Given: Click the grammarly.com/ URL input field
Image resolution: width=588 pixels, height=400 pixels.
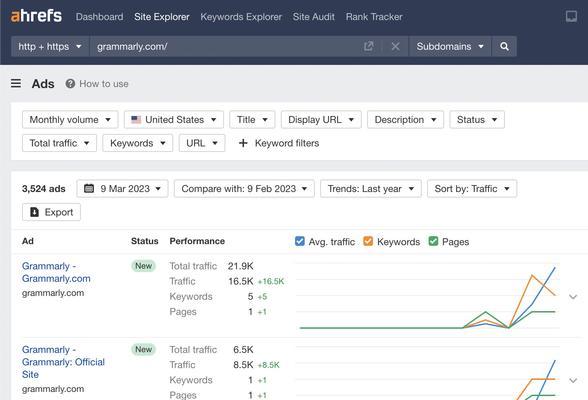Looking at the screenshot, I should point(224,46).
